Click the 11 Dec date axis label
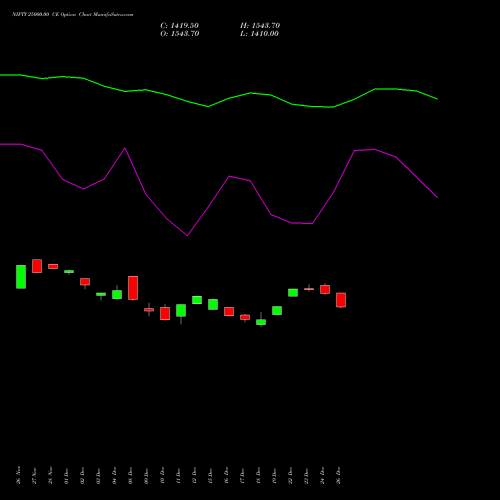Screen dimensions: 500x500 tap(178, 475)
